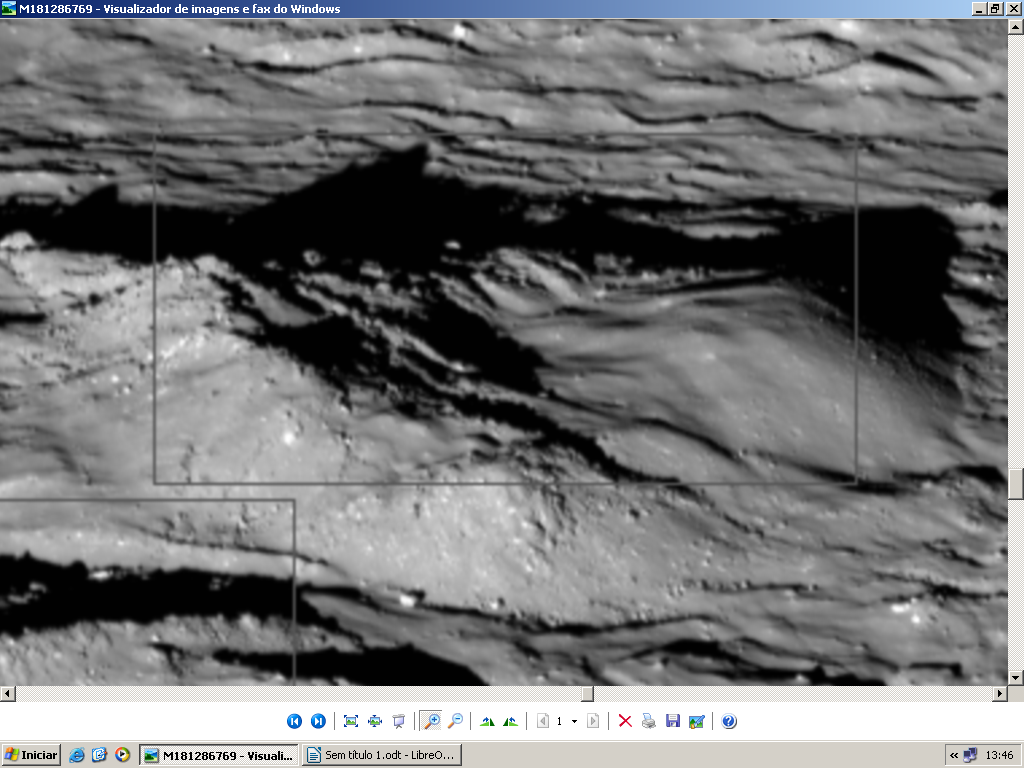Select the zoom out magnifier
The image size is (1024, 768).
pyautogui.click(x=455, y=721)
